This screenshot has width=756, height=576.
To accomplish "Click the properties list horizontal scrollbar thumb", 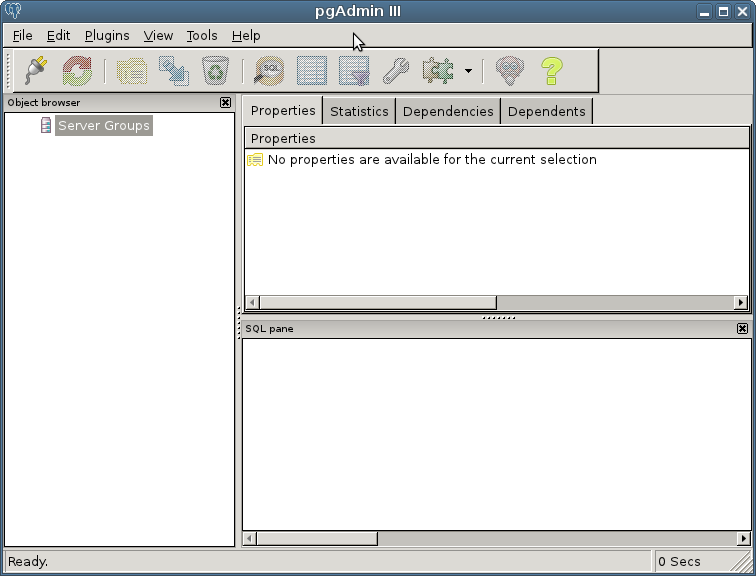I will (x=378, y=302).
